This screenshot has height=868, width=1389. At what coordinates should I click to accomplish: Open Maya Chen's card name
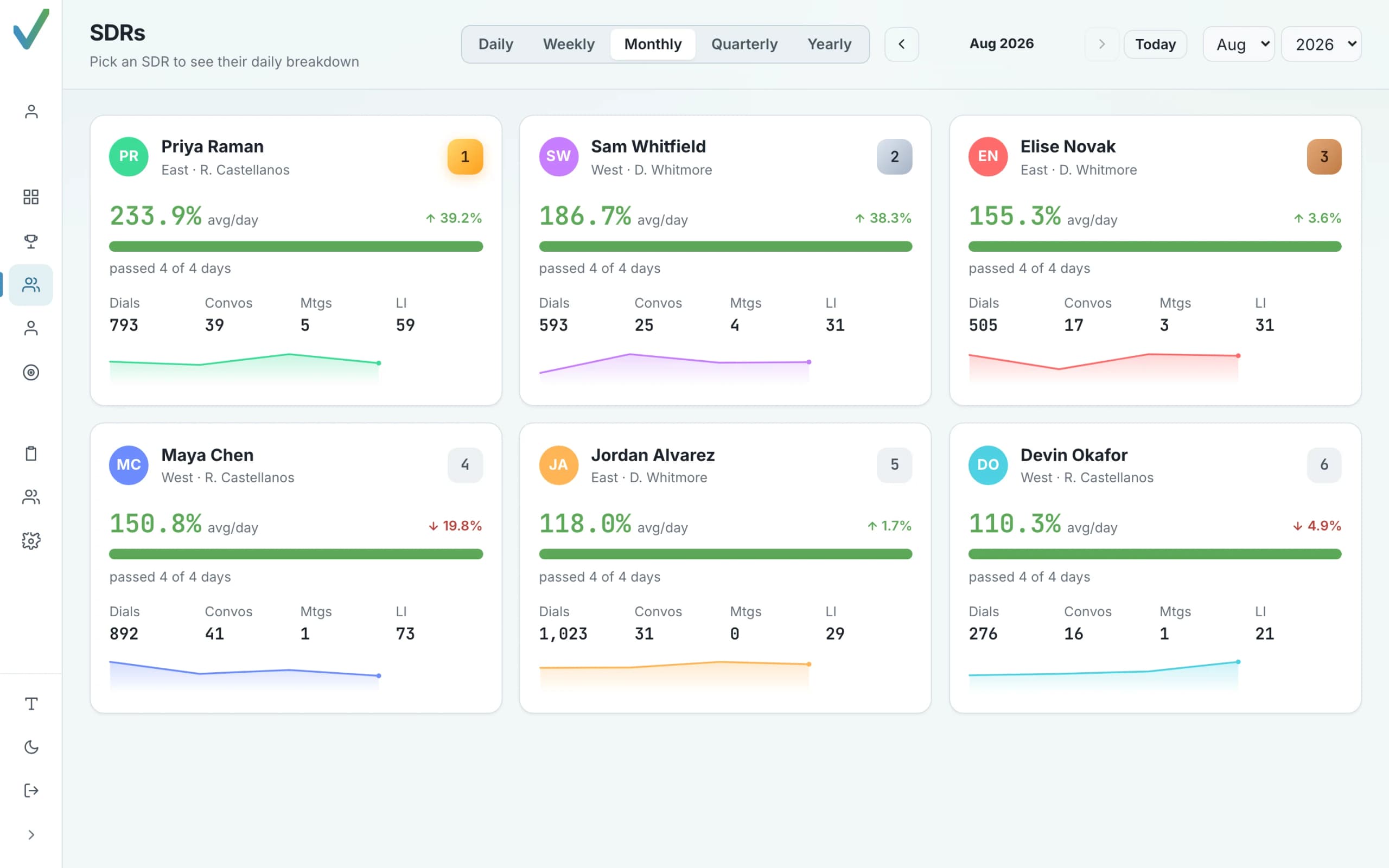coord(207,455)
